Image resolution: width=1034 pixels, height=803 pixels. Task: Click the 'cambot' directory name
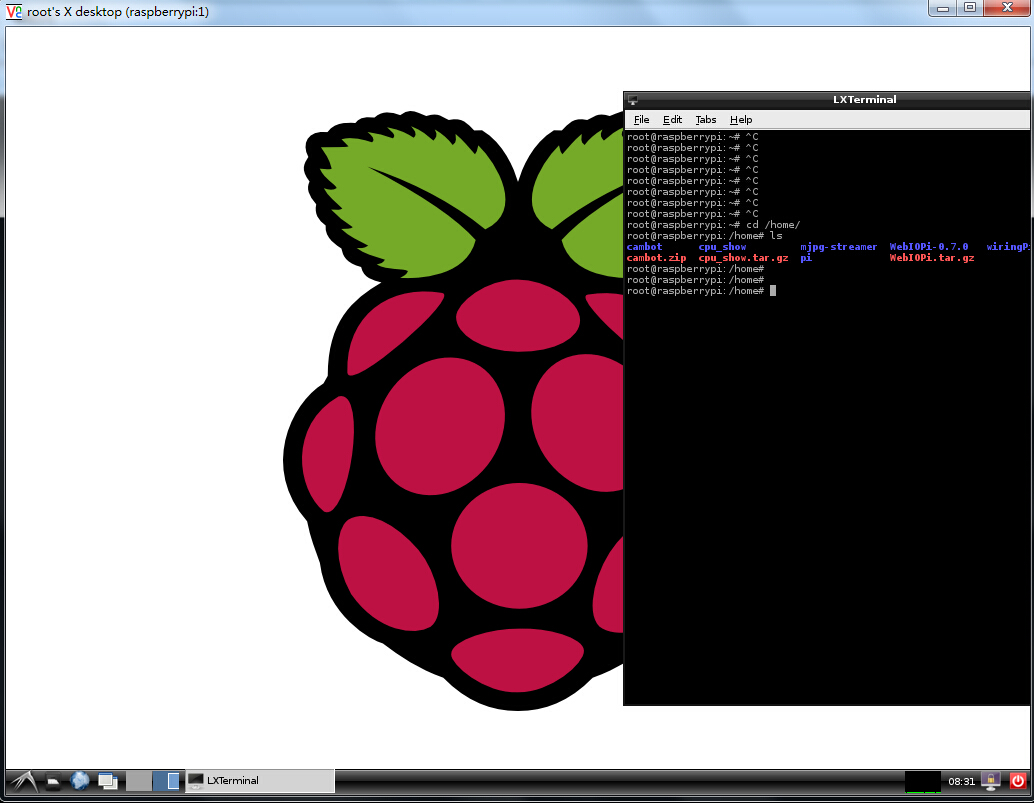644,247
